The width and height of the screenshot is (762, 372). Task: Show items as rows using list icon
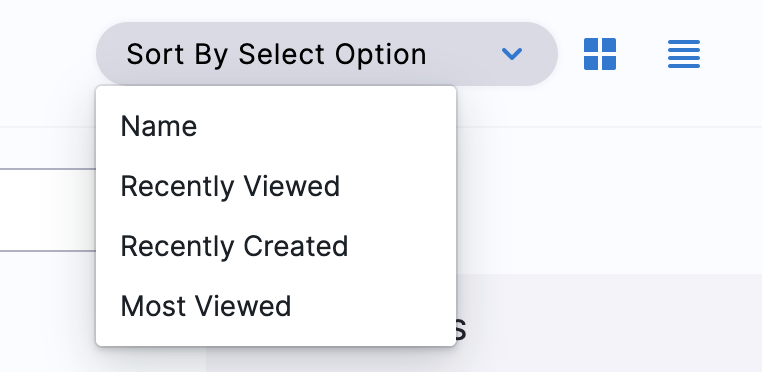click(x=684, y=54)
